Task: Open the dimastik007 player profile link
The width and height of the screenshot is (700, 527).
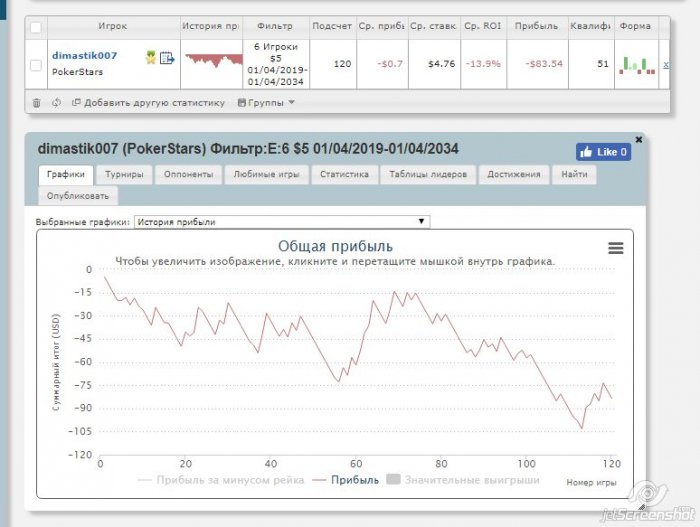Action: tap(84, 56)
